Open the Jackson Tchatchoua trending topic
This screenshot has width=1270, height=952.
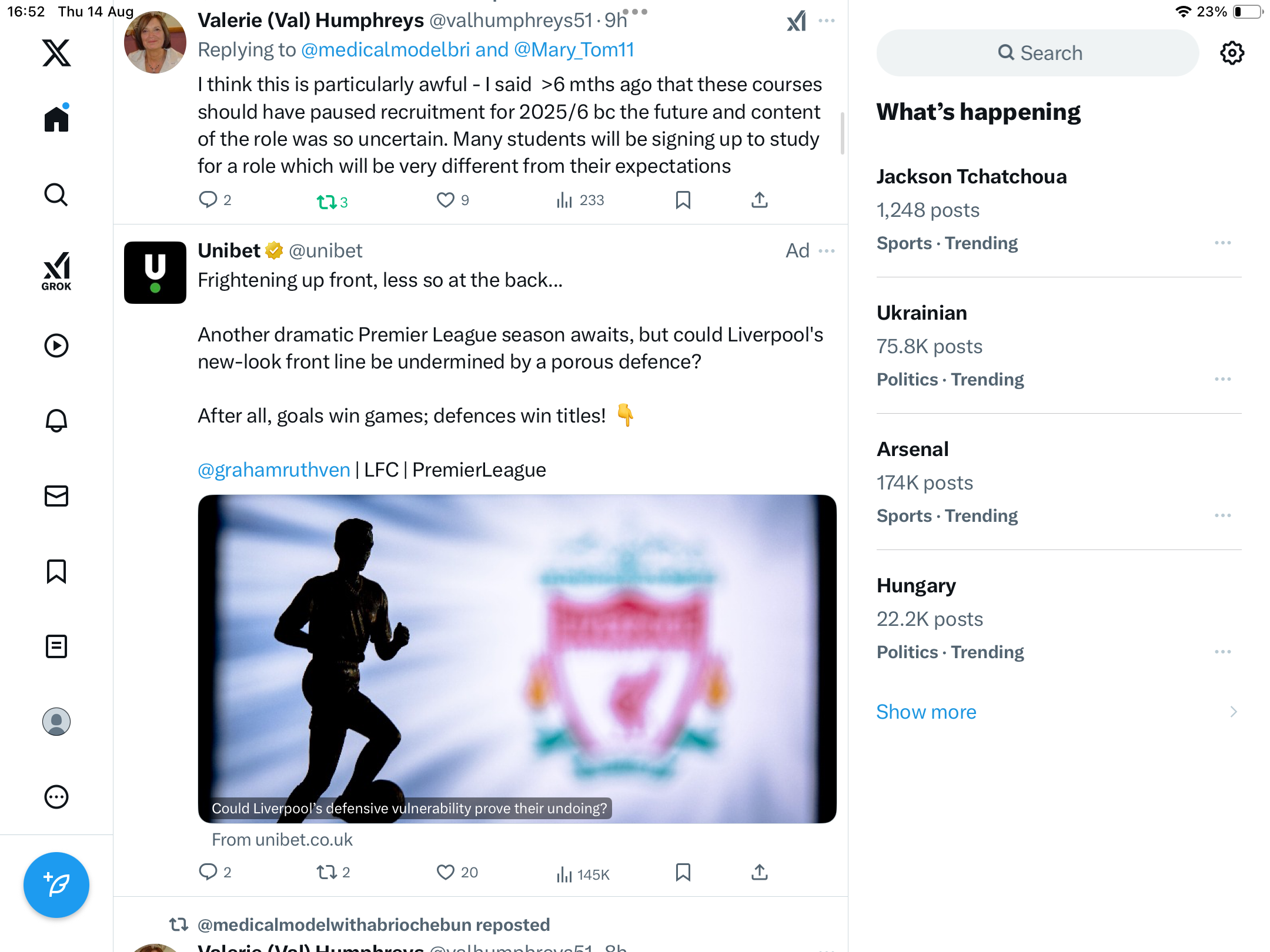[x=971, y=176]
